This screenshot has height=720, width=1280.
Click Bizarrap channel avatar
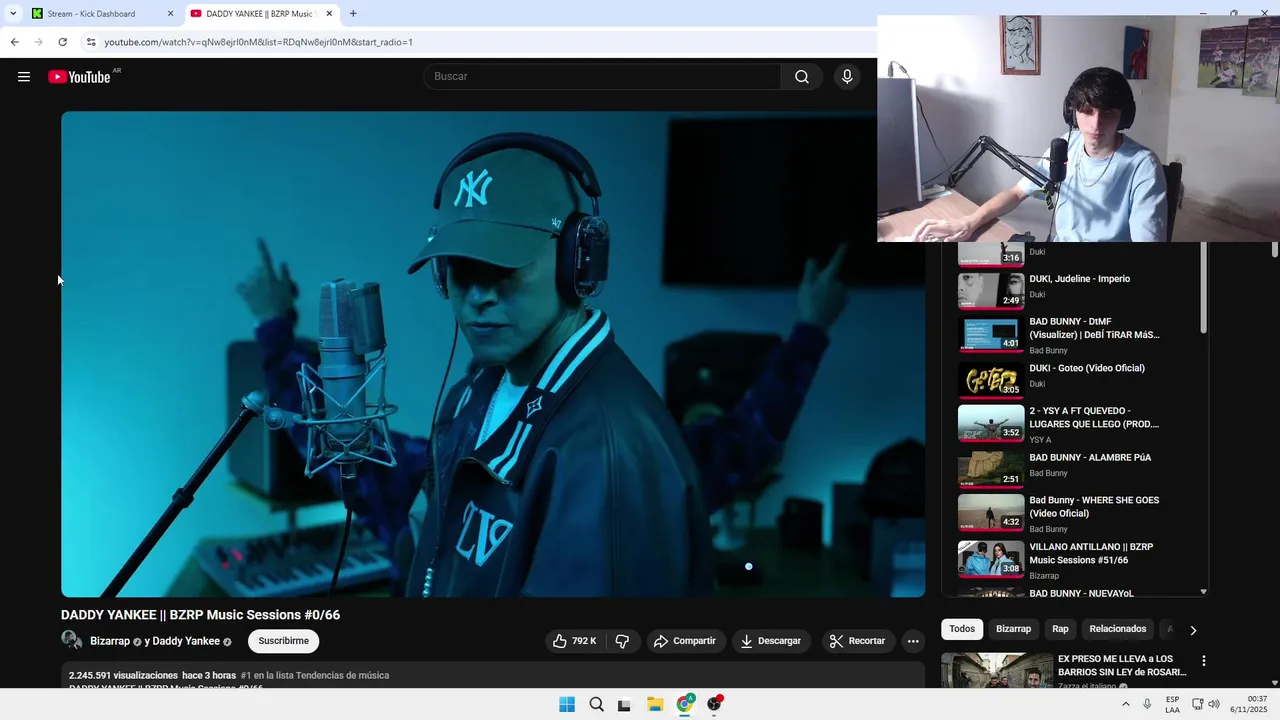[72, 641]
